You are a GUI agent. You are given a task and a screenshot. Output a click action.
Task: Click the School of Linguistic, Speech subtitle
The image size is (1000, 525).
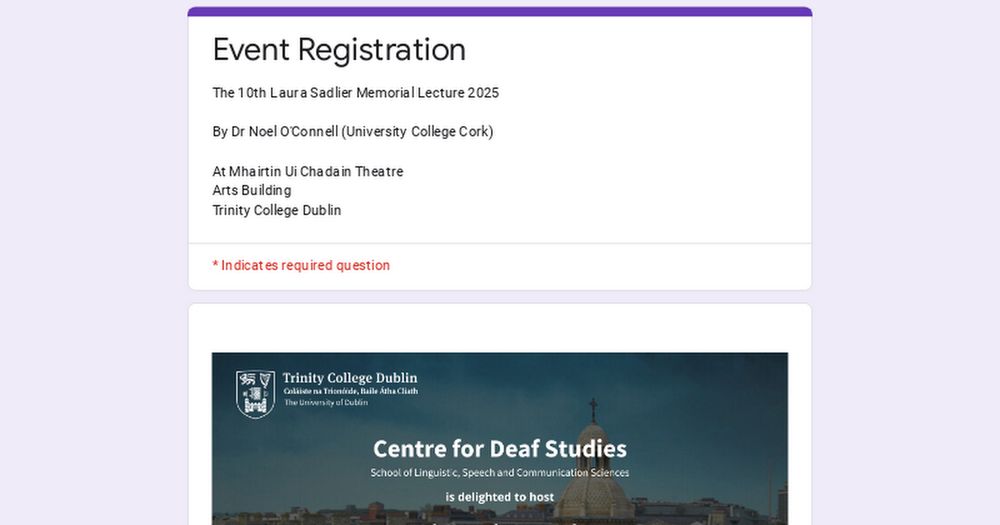[500, 473]
